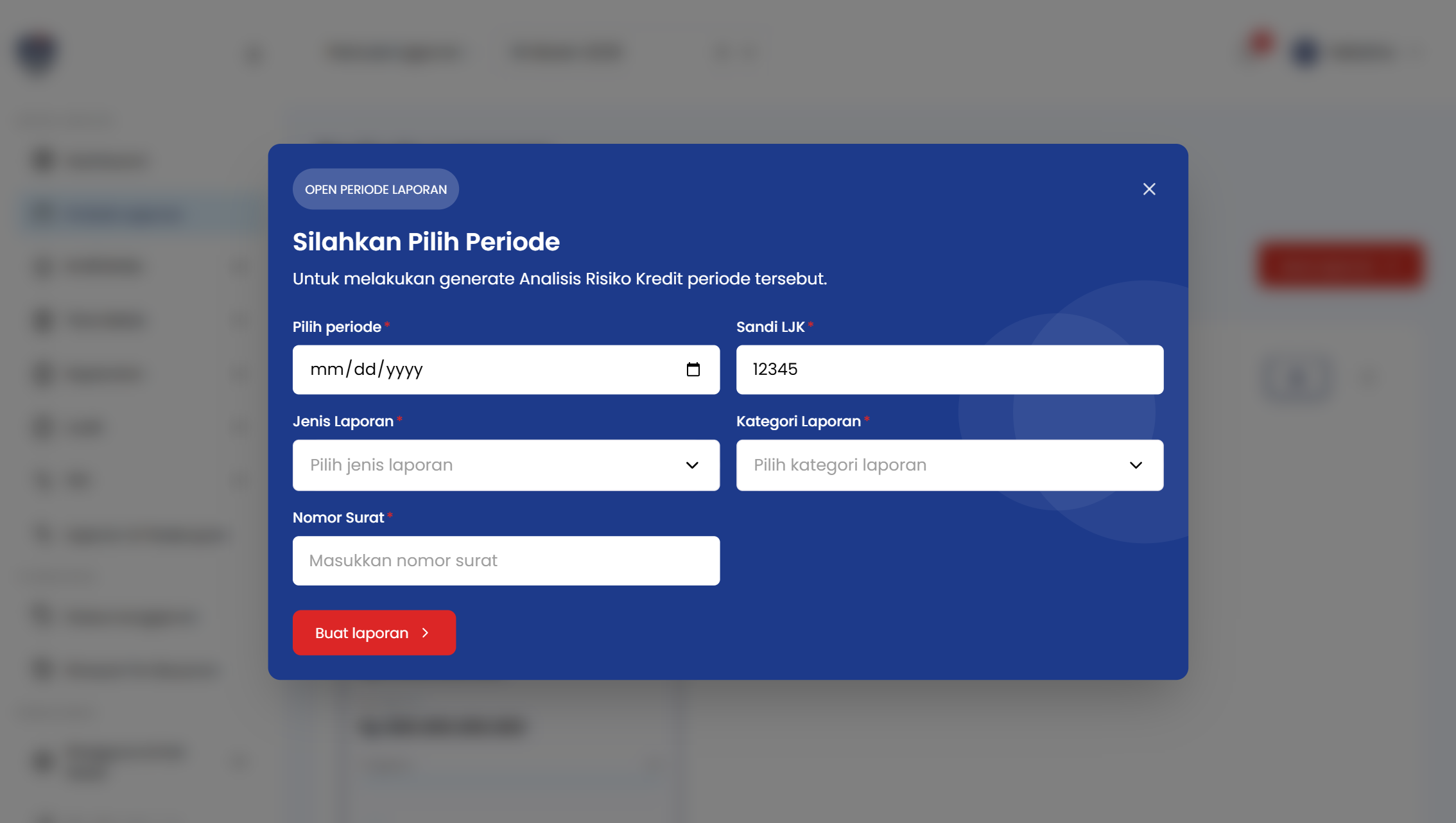Focus the Sandi LJK field containing 12345

(949, 370)
